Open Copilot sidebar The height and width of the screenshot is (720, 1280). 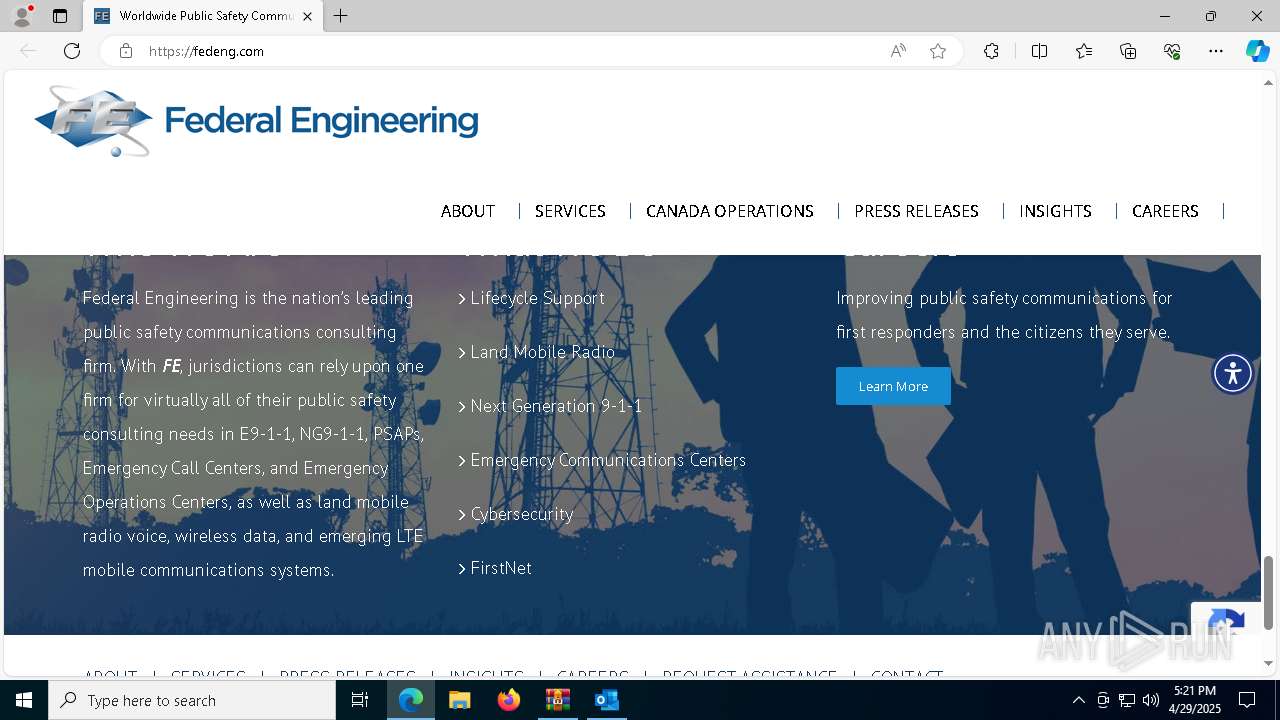[x=1257, y=51]
